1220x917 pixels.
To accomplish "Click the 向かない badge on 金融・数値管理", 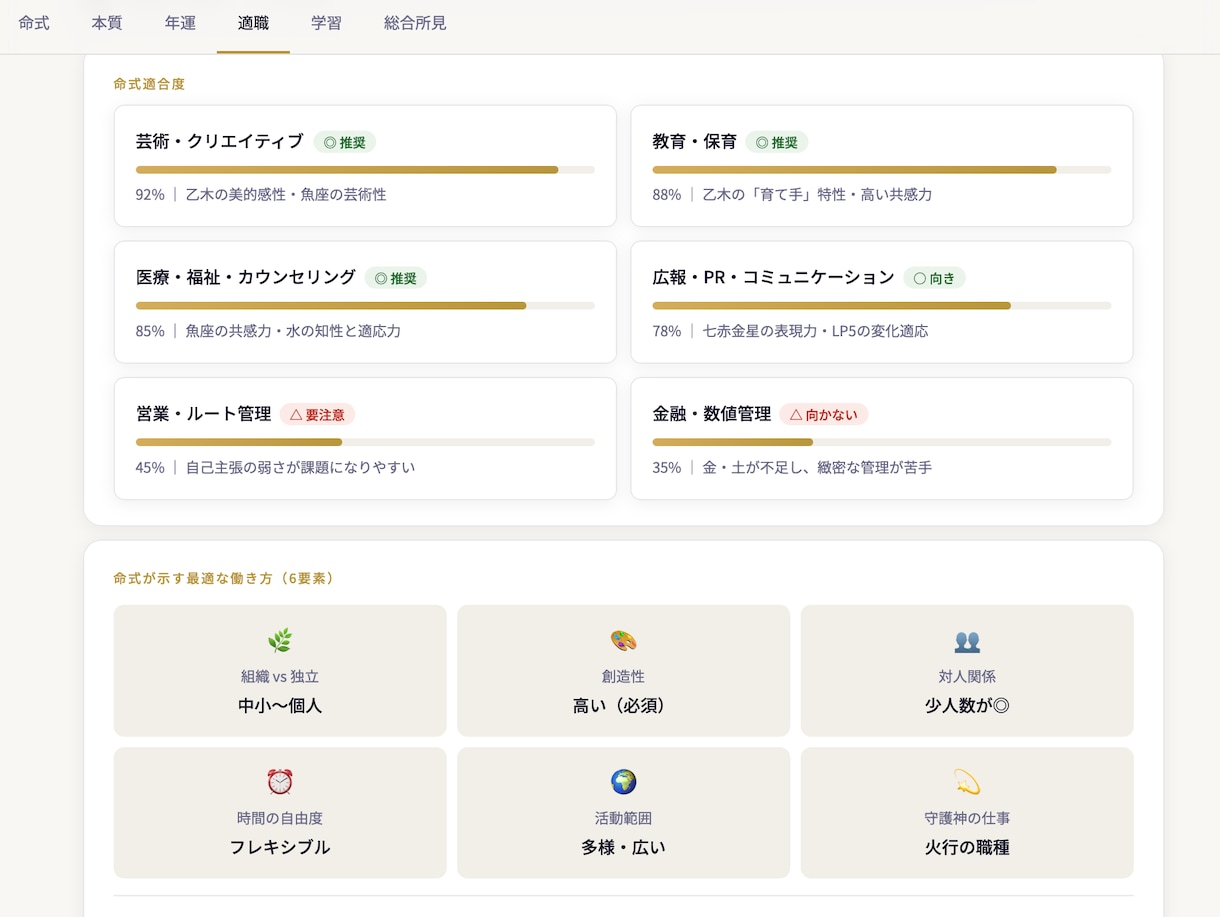I will 824,414.
